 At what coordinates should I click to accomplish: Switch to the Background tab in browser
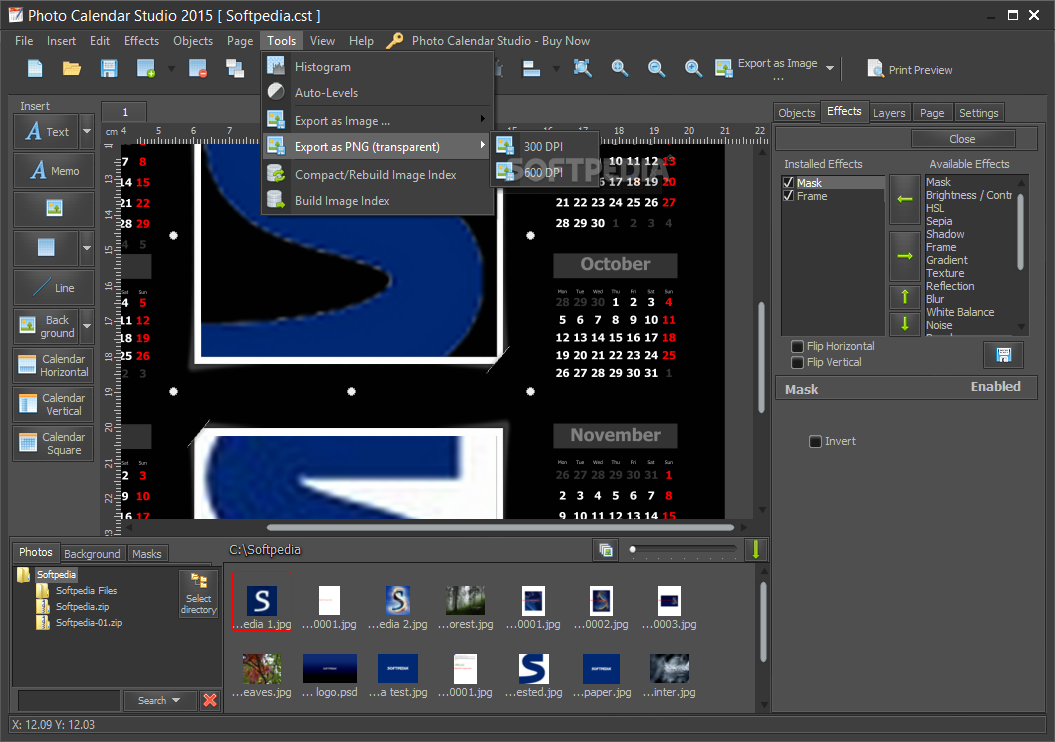[x=92, y=554]
